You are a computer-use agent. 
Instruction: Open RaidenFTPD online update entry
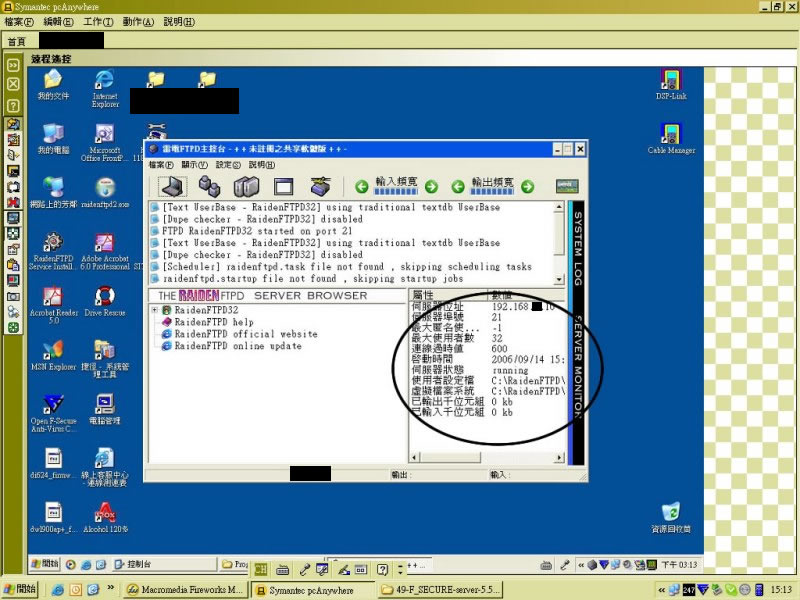(x=238, y=346)
